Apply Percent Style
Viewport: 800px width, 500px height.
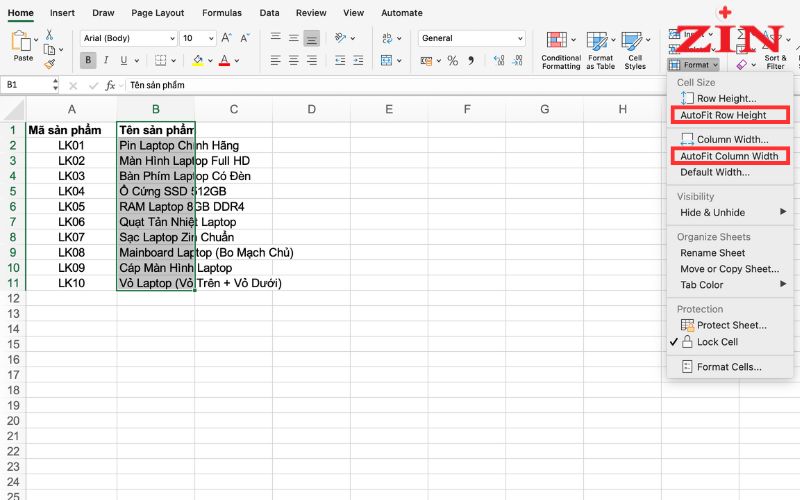453,61
